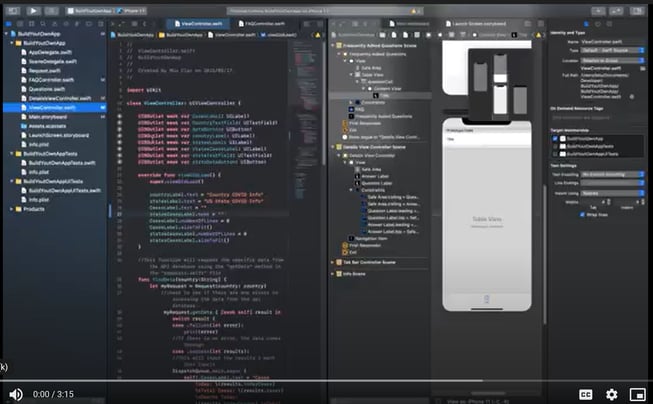Seek using the video progress bar

click(326, 379)
